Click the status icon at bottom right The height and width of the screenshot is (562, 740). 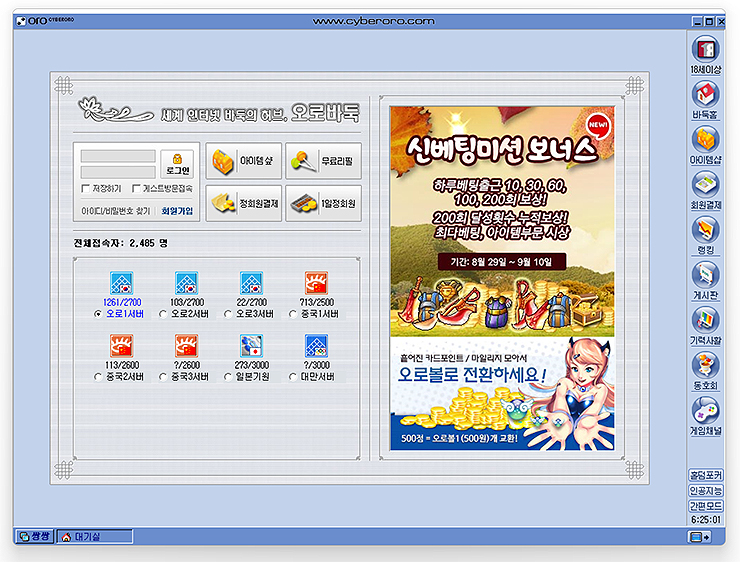point(699,537)
